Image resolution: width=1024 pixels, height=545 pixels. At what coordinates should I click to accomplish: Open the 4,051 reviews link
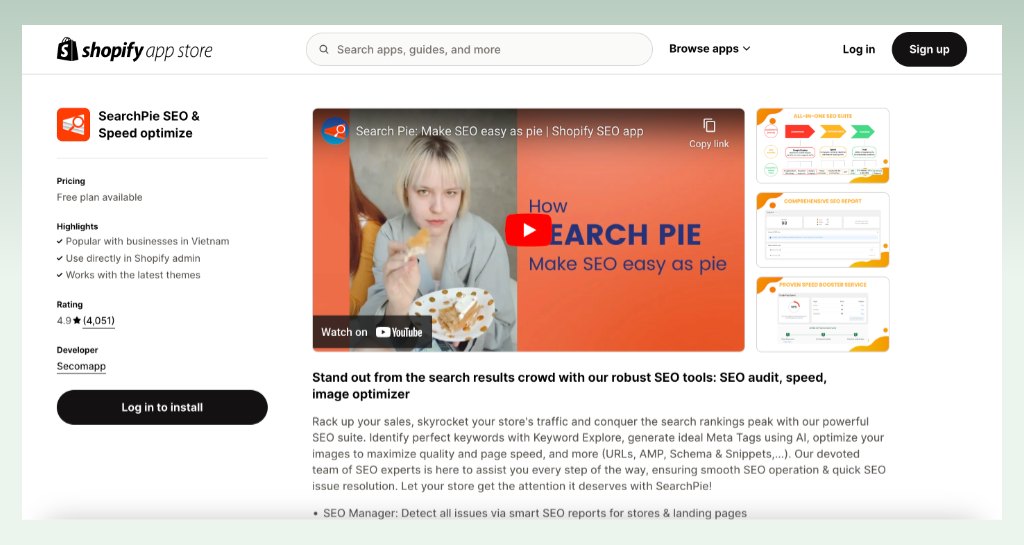click(x=99, y=320)
